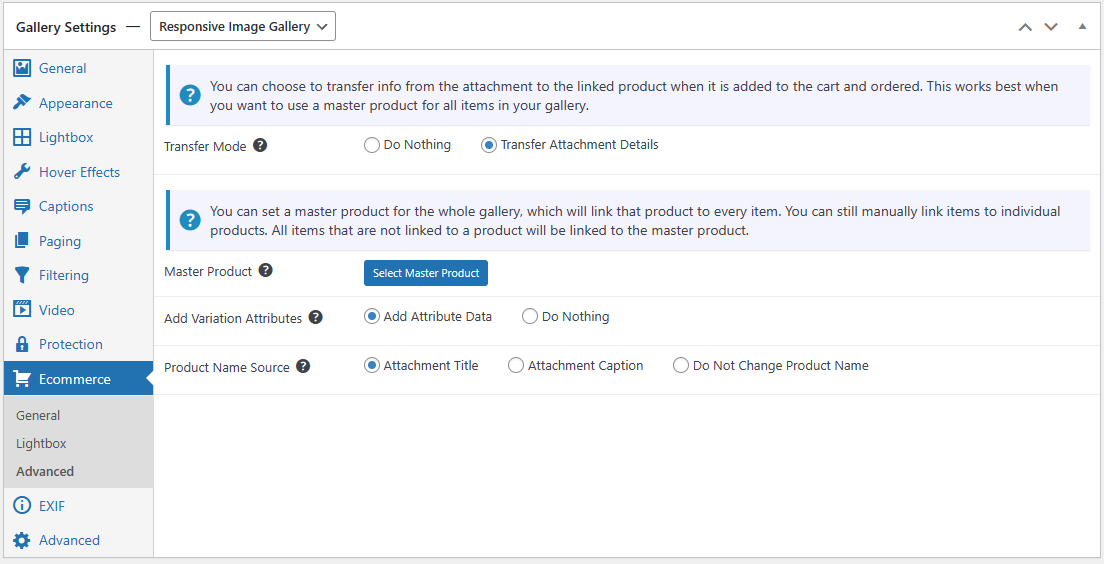Viewport: 1104px width, 564px height.
Task: Open the Responsive Image Gallery dropdown
Action: (243, 27)
